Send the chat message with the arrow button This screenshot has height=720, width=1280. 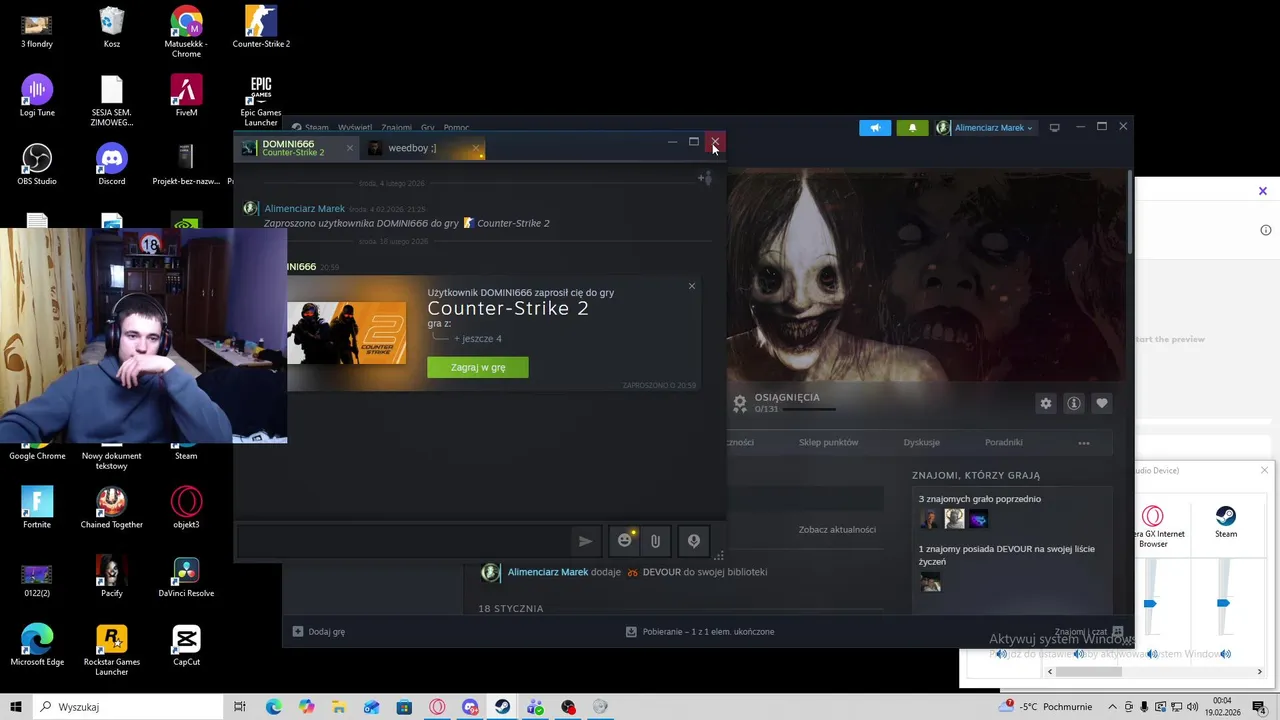tap(585, 541)
